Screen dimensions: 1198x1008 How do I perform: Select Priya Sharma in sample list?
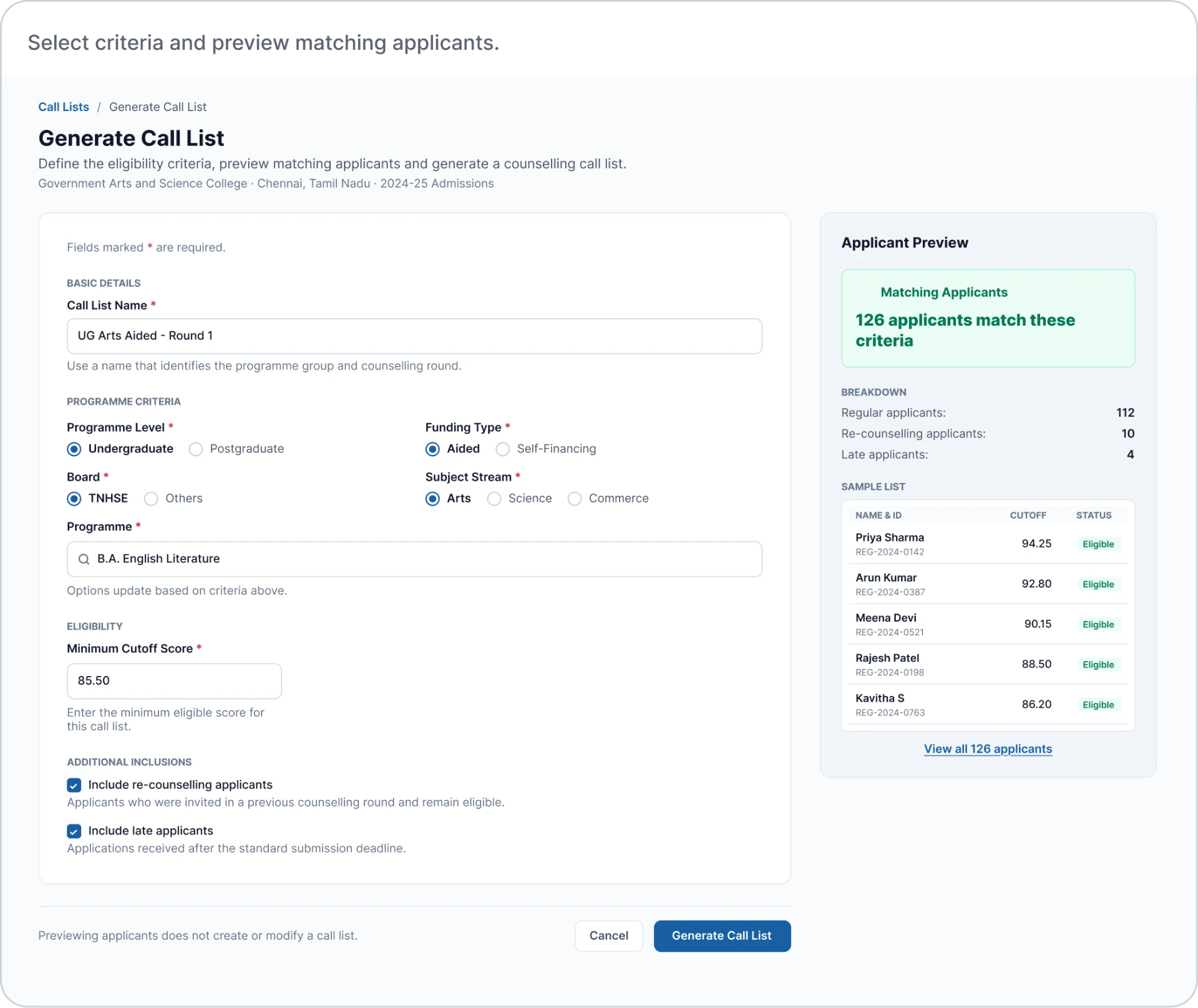[988, 544]
